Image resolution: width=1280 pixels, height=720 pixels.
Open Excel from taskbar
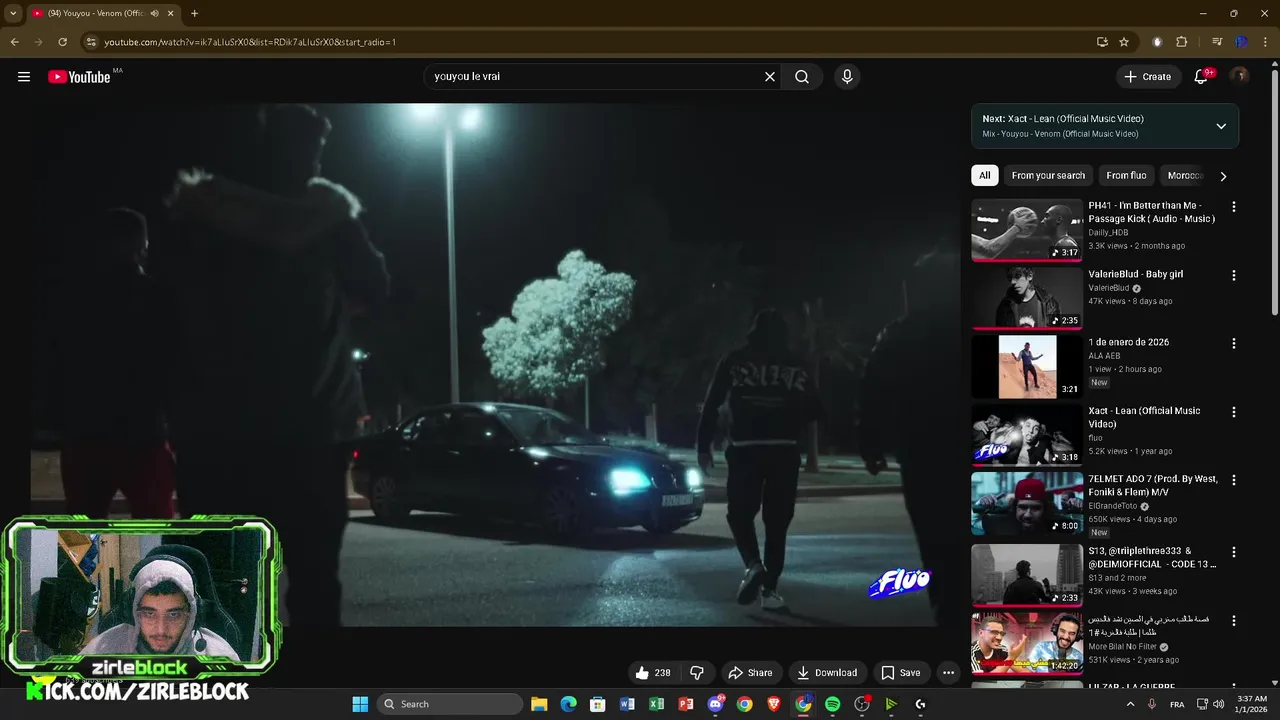coord(656,704)
